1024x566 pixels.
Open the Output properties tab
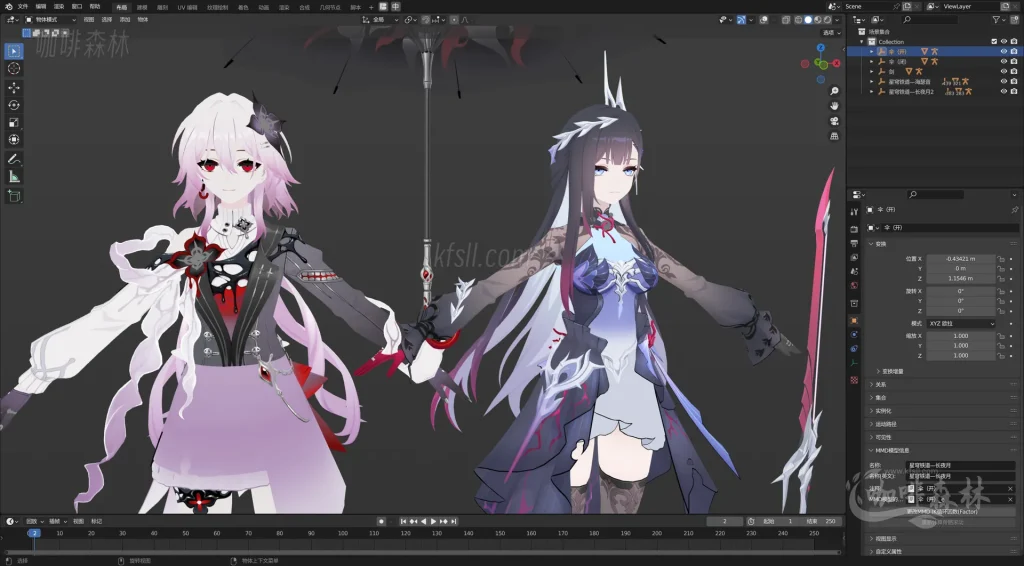point(854,244)
